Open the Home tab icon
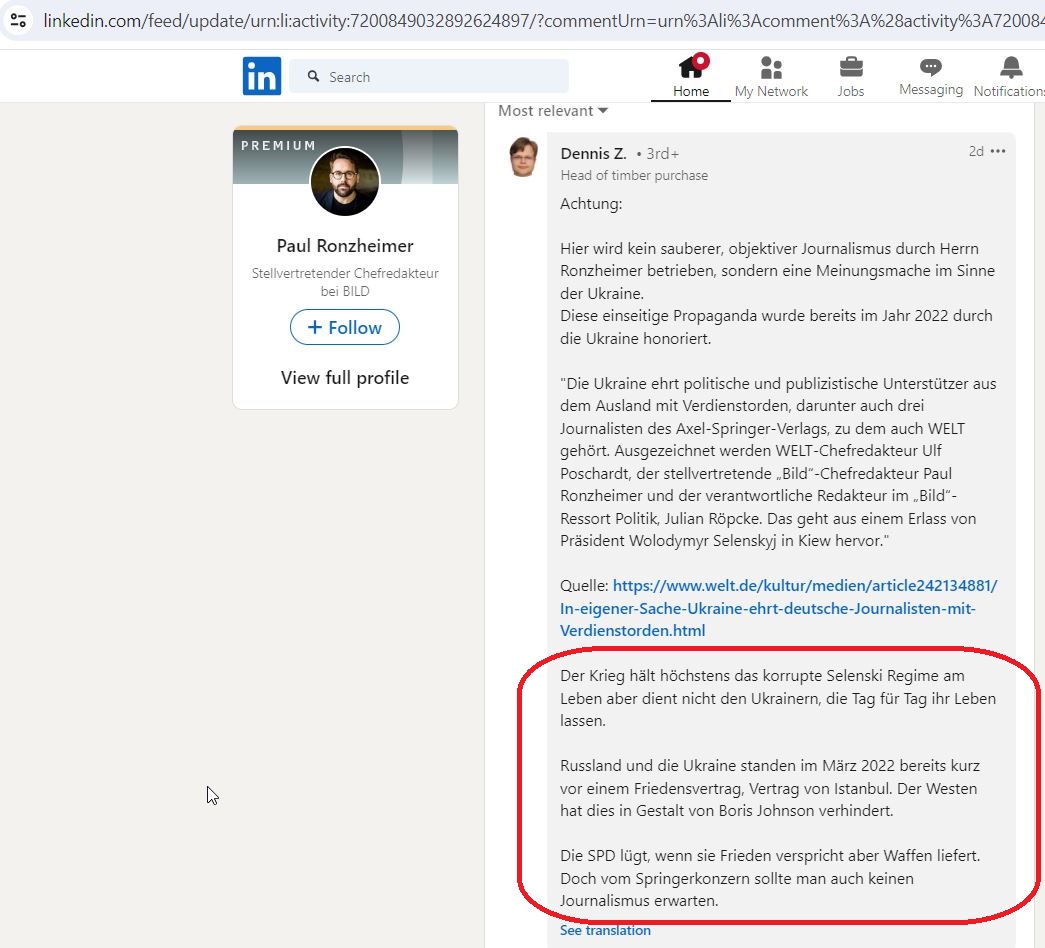 (691, 66)
